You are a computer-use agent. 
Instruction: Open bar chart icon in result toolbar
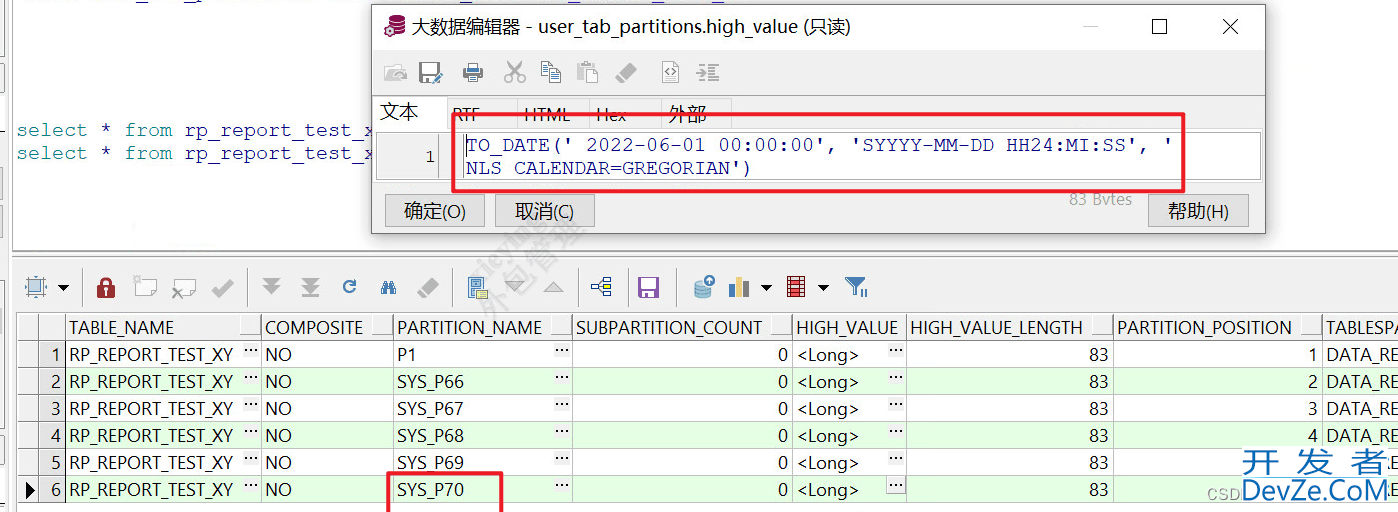739,288
